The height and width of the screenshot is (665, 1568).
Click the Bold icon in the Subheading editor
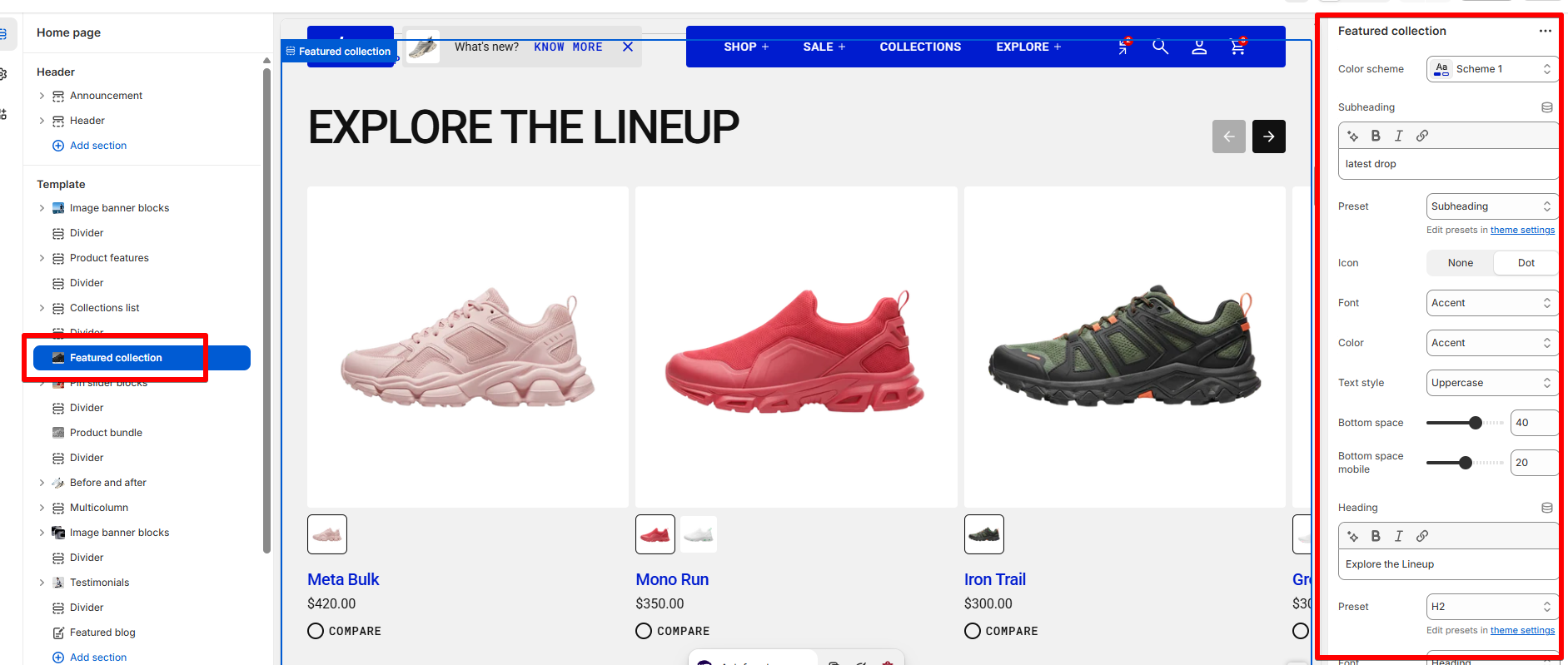(1376, 136)
